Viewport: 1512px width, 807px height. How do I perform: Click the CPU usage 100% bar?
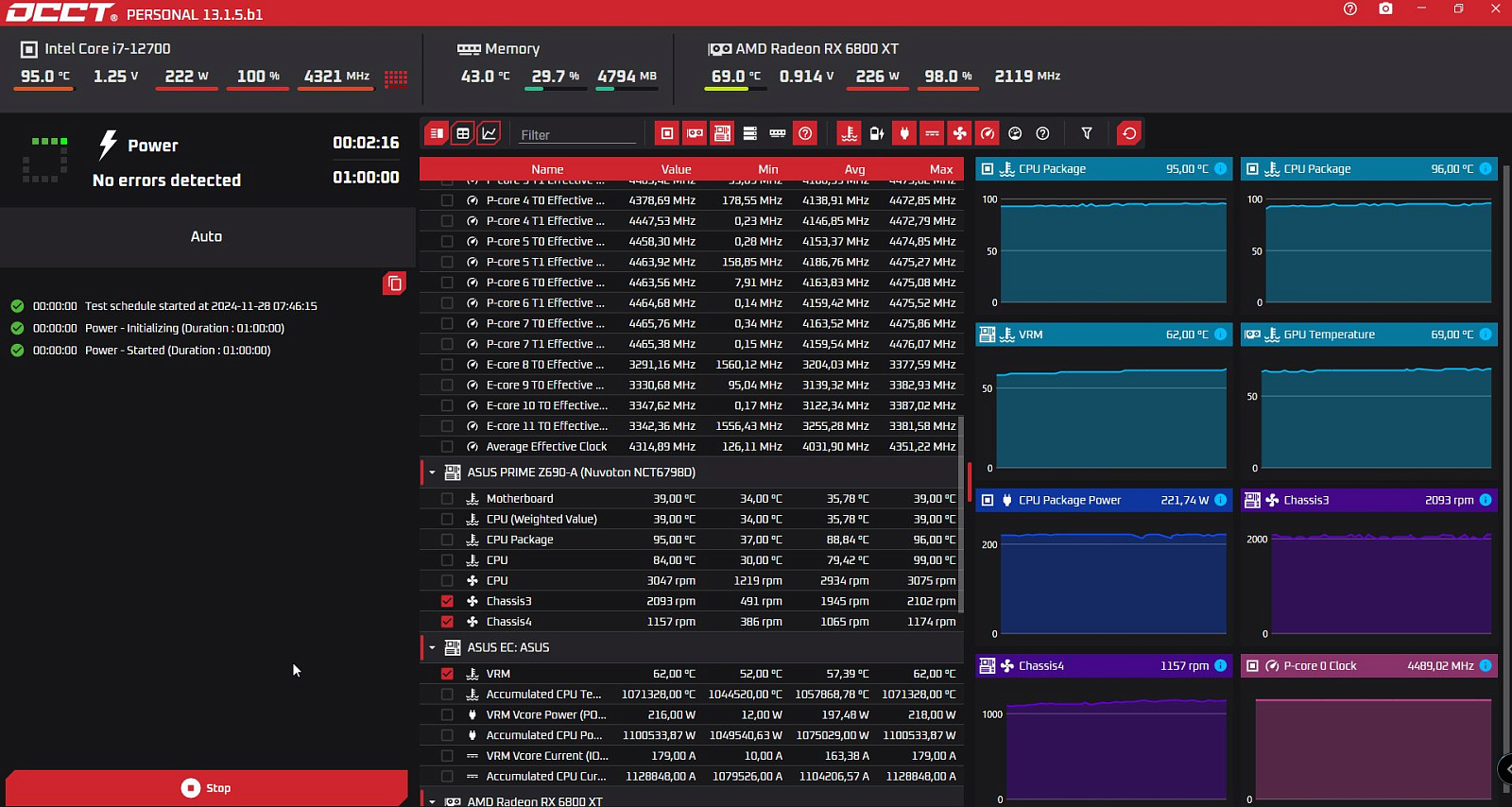[258, 89]
